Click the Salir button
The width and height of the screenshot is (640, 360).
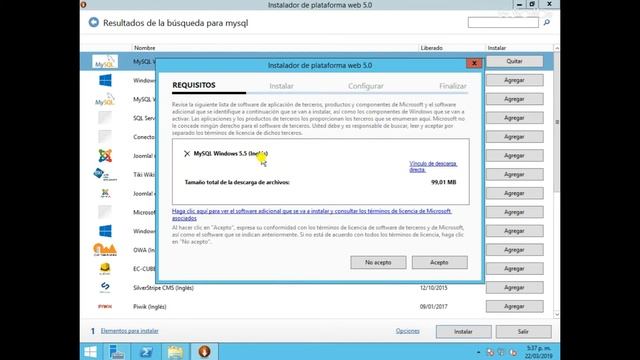pyautogui.click(x=523, y=331)
